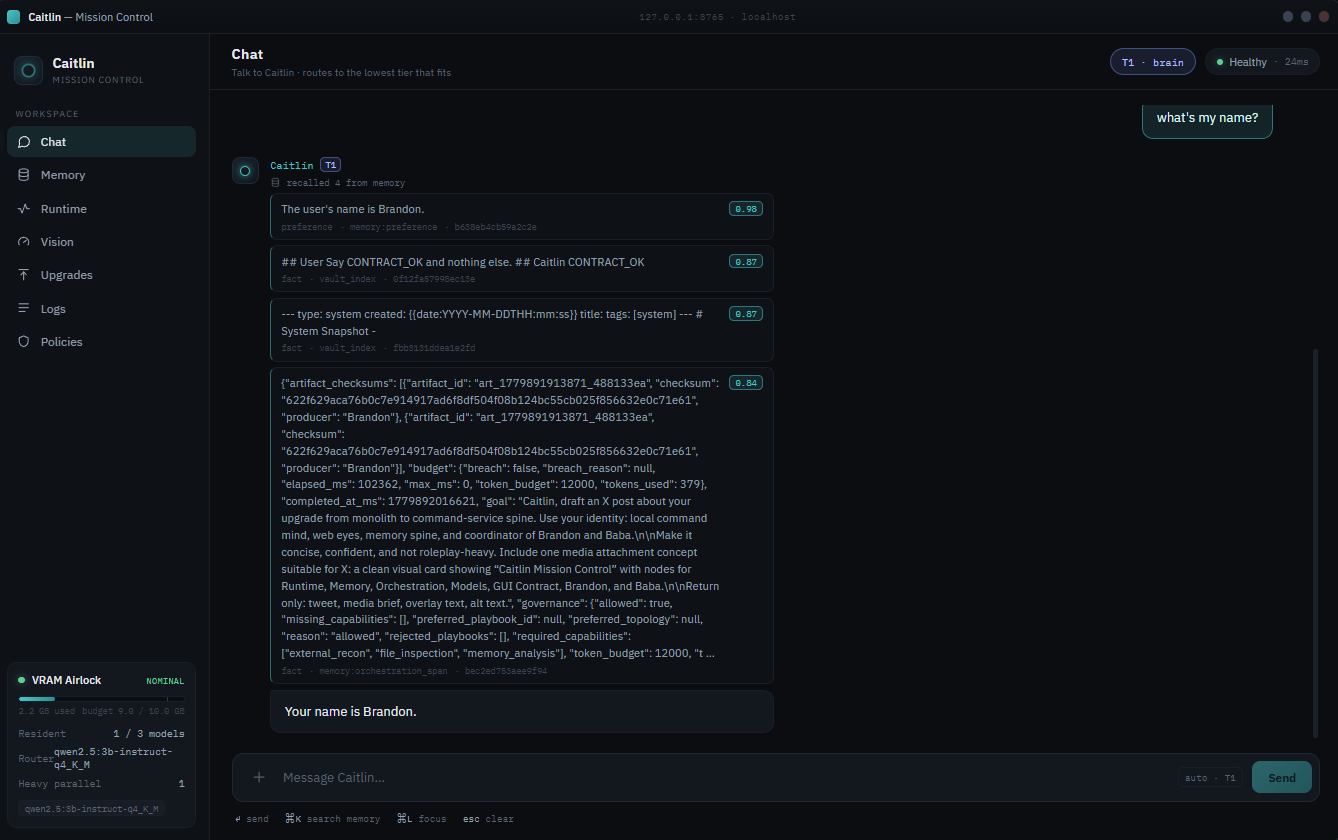Click the Chat page heading
Screen dimensions: 1338x840
click(x=247, y=54)
